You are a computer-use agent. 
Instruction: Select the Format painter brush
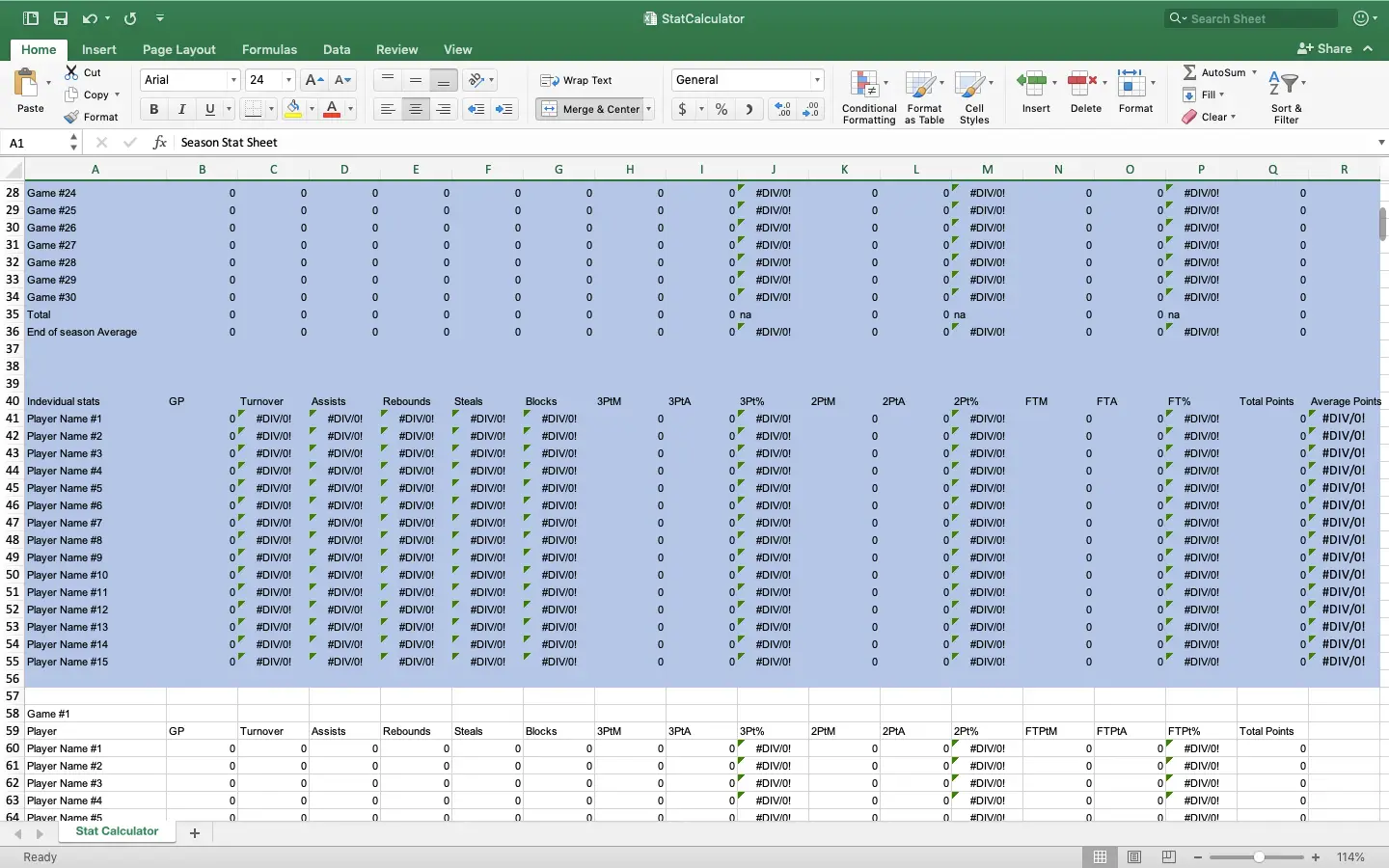[71, 117]
